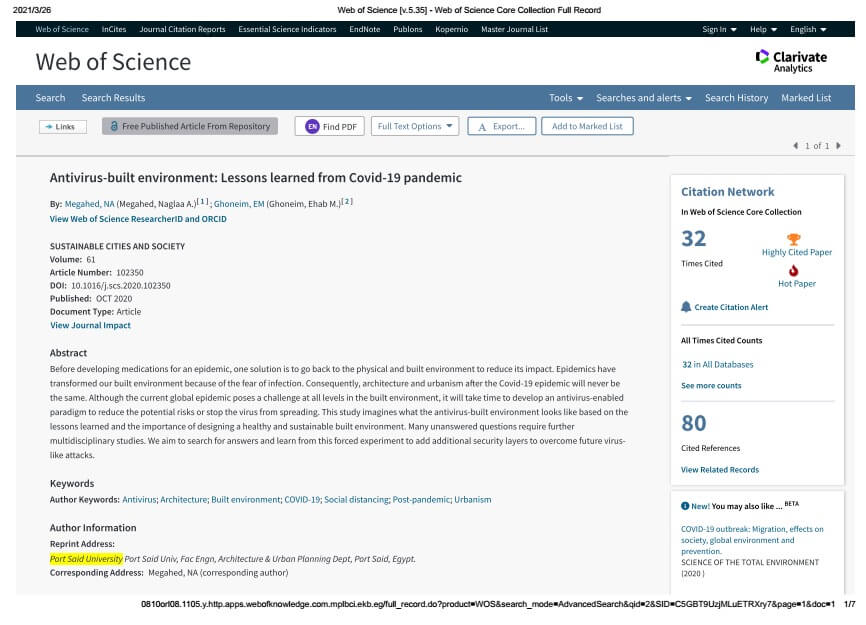Open Journal Citation Reports
The width and height of the screenshot is (866, 625).
coord(182,29)
